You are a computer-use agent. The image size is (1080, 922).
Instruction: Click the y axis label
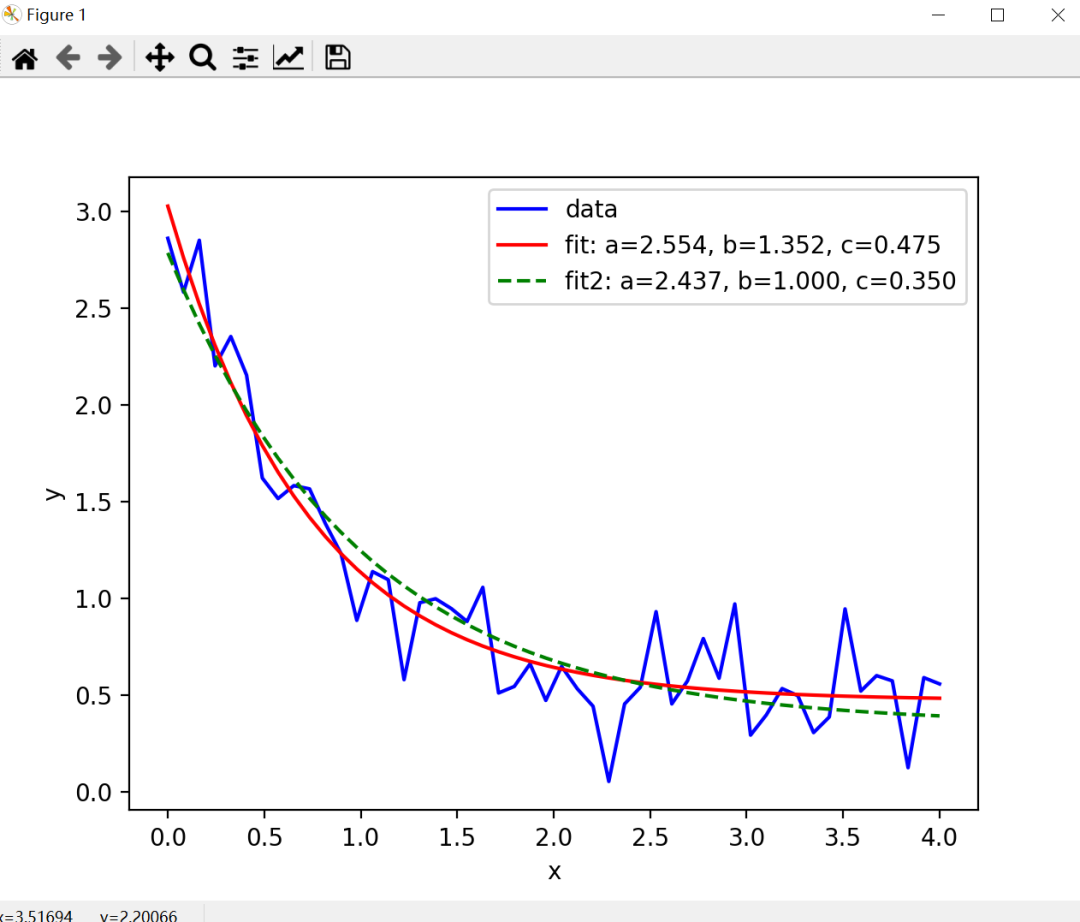[x=54, y=494]
